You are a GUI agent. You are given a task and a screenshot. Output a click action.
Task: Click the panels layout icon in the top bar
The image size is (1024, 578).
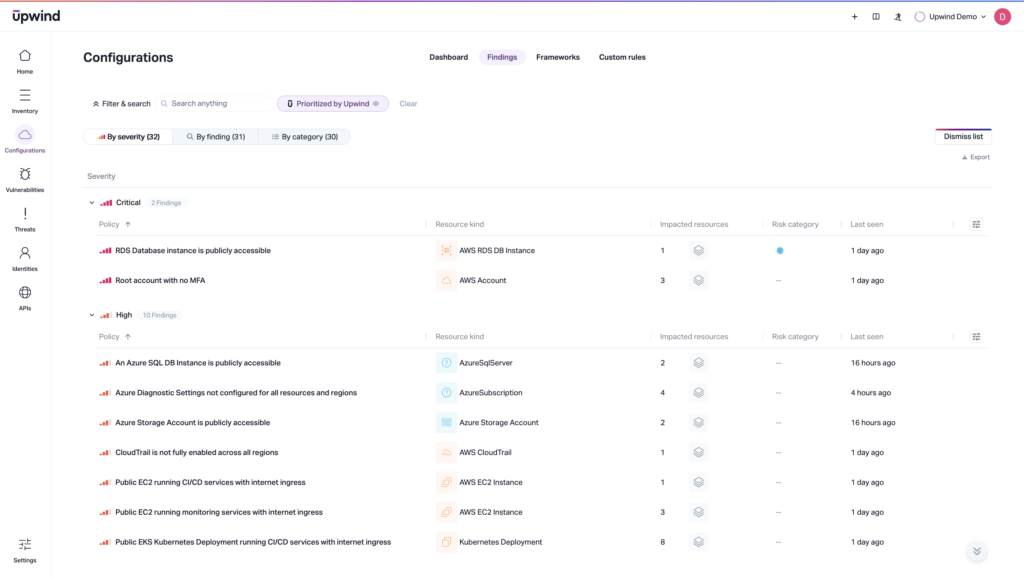tap(876, 16)
